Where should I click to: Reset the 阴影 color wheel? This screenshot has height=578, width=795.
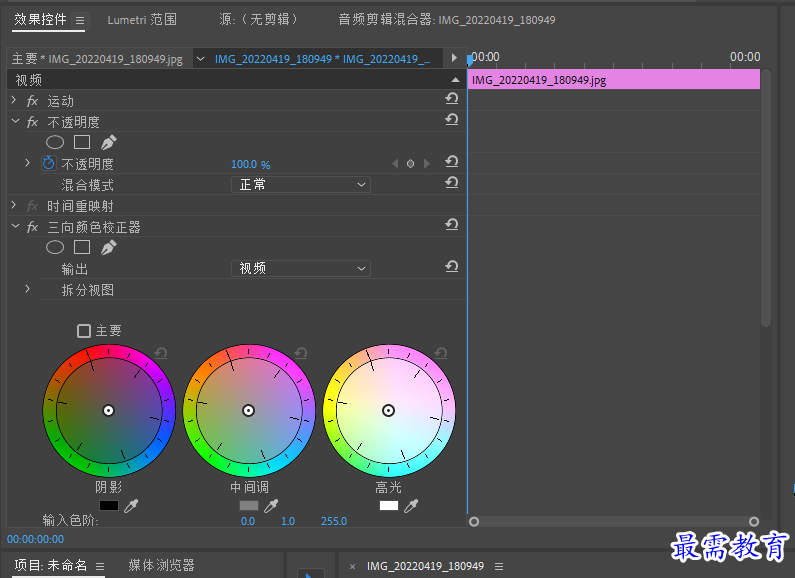coord(161,352)
